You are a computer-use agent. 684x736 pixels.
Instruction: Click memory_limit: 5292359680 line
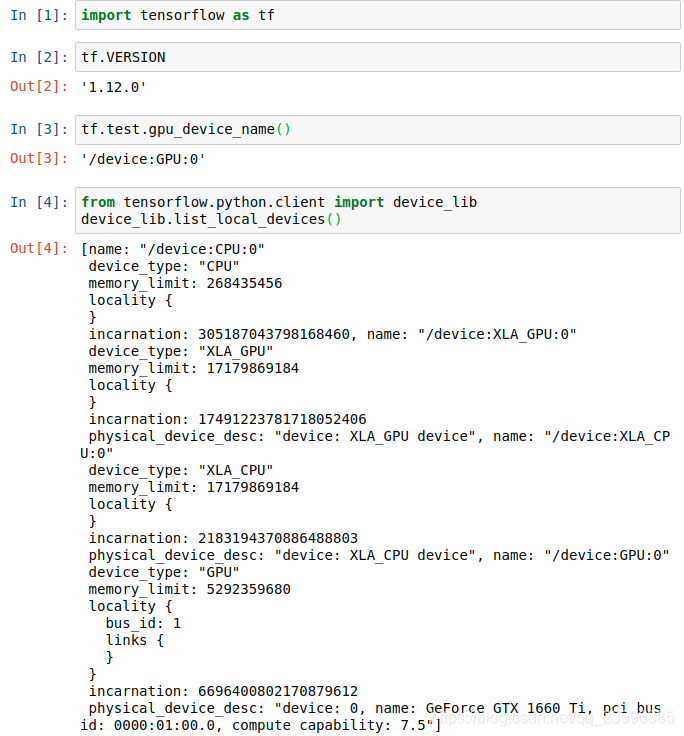click(x=190, y=589)
